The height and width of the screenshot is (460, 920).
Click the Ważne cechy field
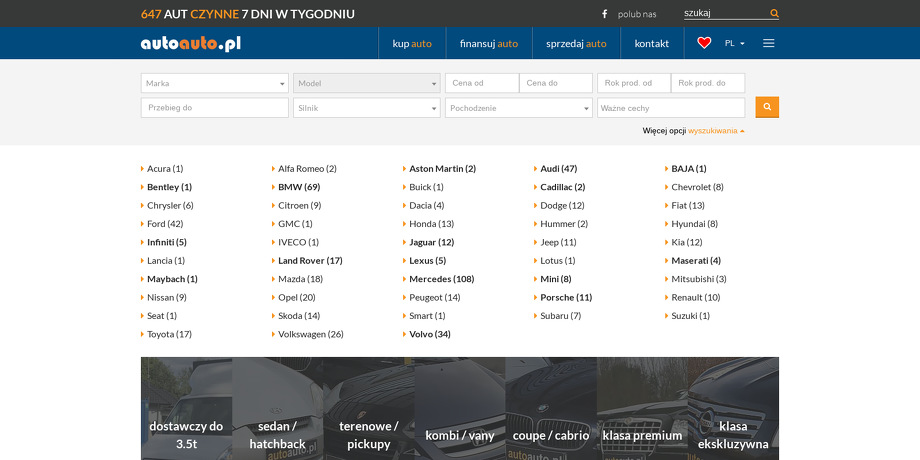(671, 108)
